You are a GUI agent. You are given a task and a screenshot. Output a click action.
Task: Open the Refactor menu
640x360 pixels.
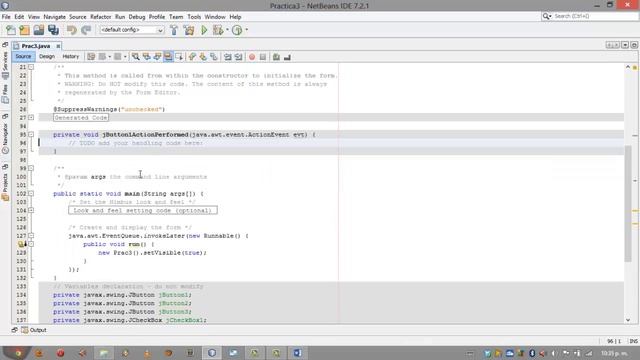tap(101, 17)
